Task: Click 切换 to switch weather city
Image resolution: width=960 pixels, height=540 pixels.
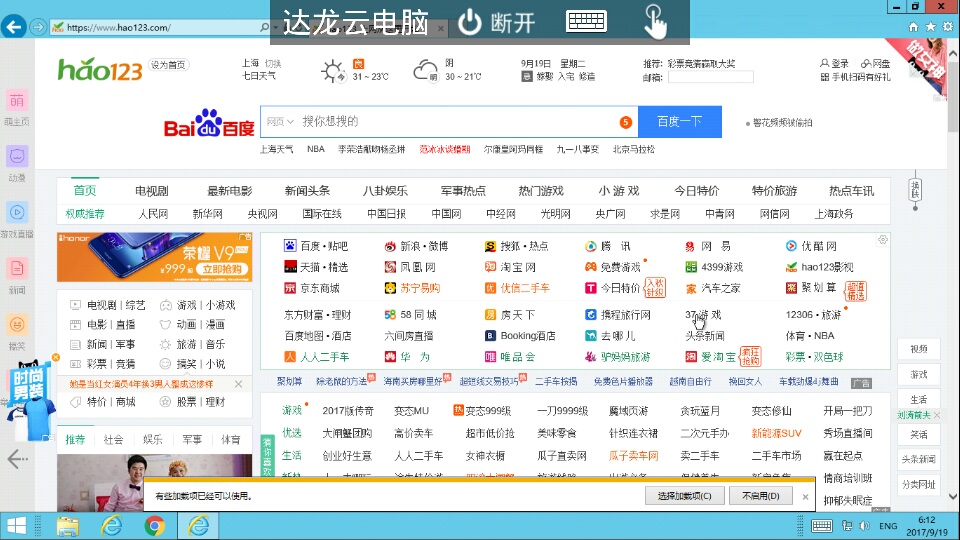Action: pyautogui.click(x=272, y=63)
